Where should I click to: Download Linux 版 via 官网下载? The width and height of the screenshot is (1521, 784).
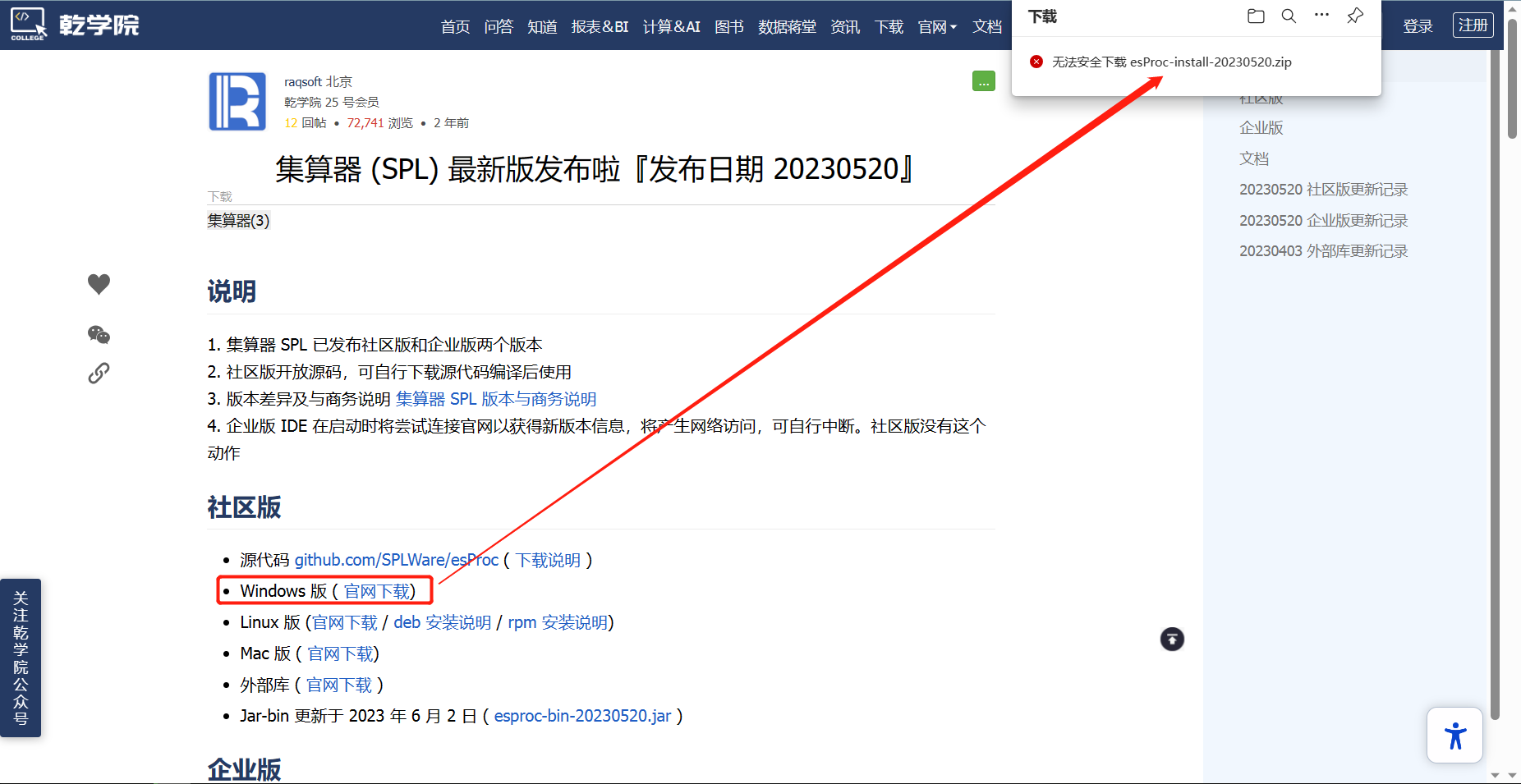[x=345, y=622]
